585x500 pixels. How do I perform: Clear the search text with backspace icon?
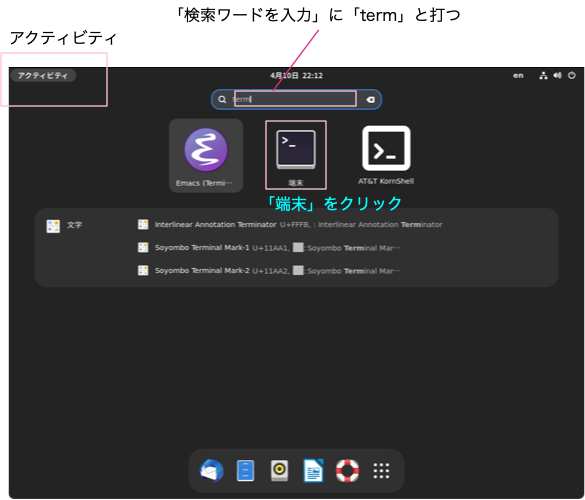click(x=370, y=100)
